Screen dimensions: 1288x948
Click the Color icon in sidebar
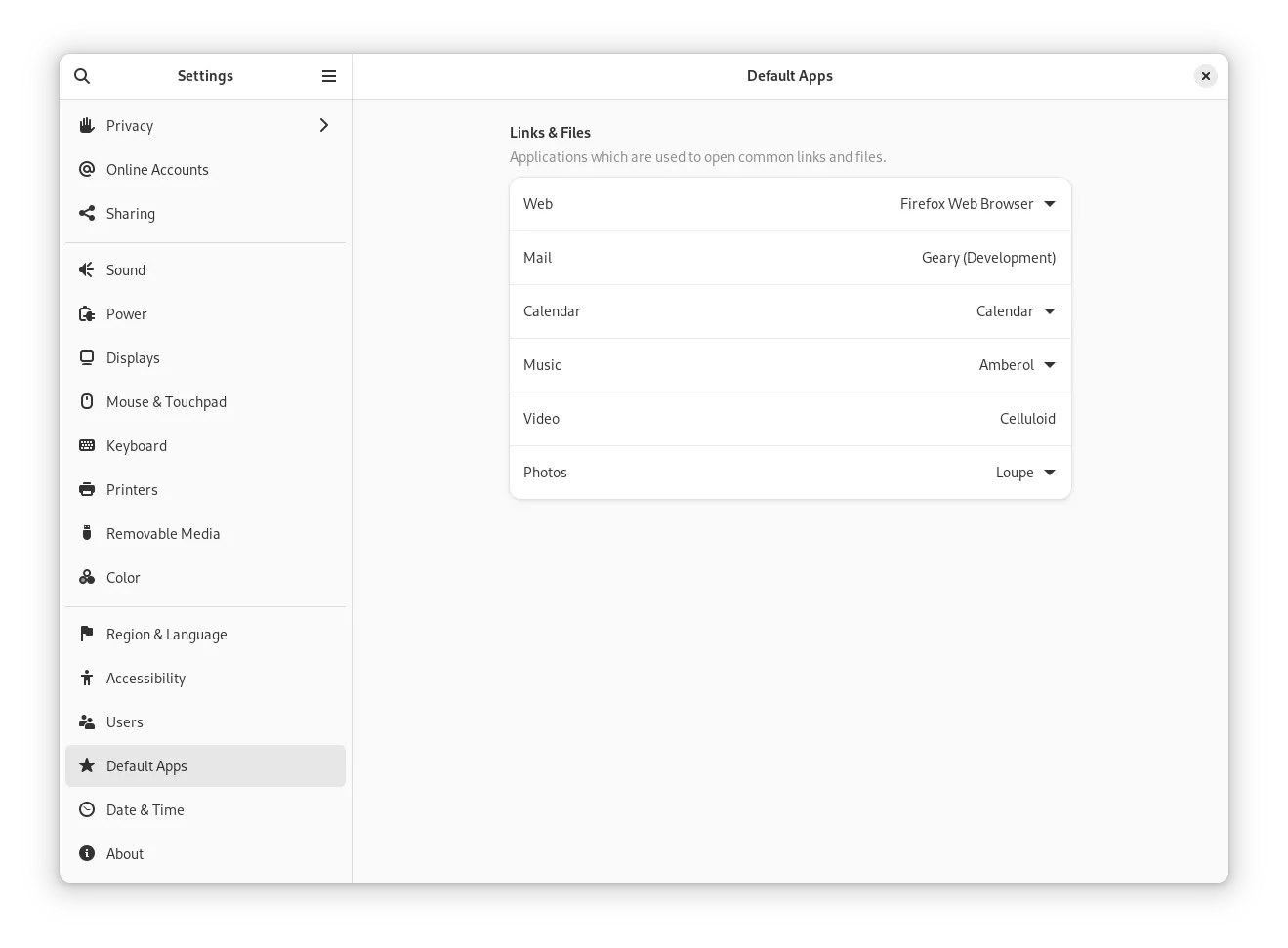click(x=87, y=577)
